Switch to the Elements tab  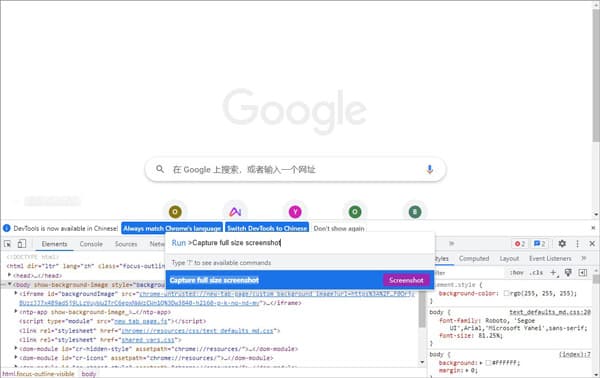(x=54, y=244)
